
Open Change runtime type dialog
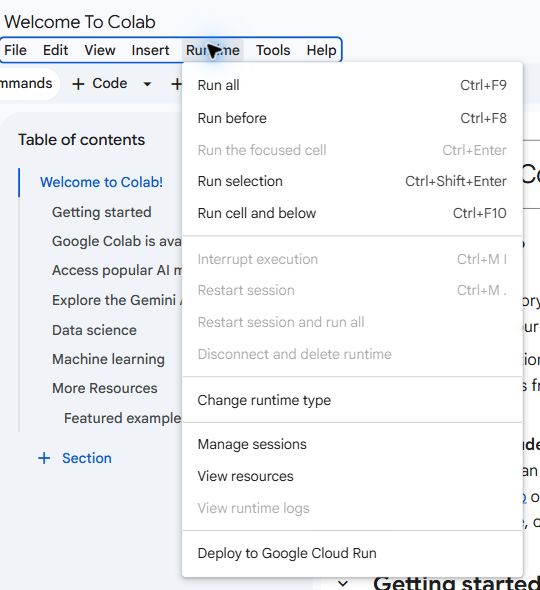tap(352, 400)
